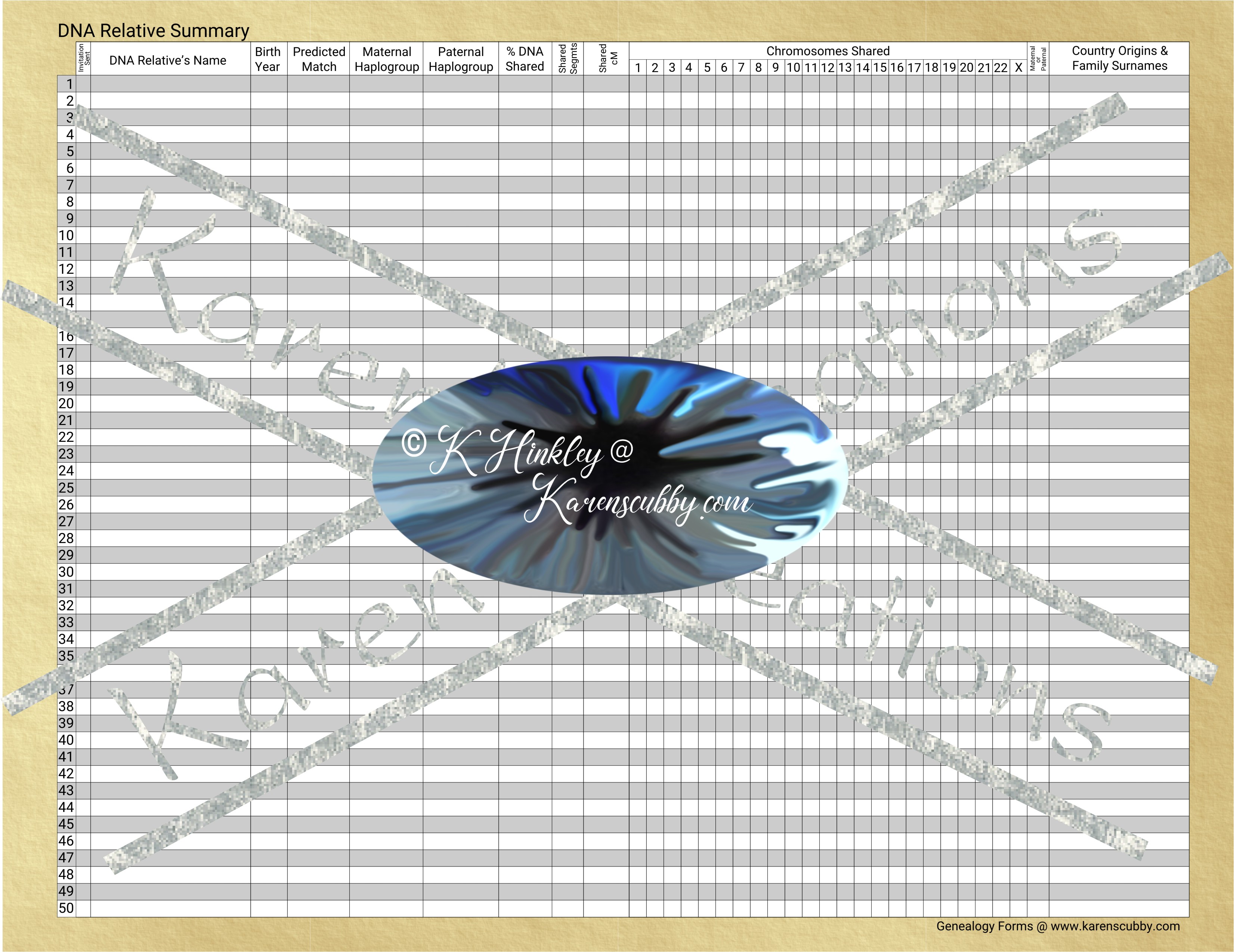Click chromosome column header "8"
Image resolution: width=1234 pixels, height=952 pixels.
(x=758, y=68)
